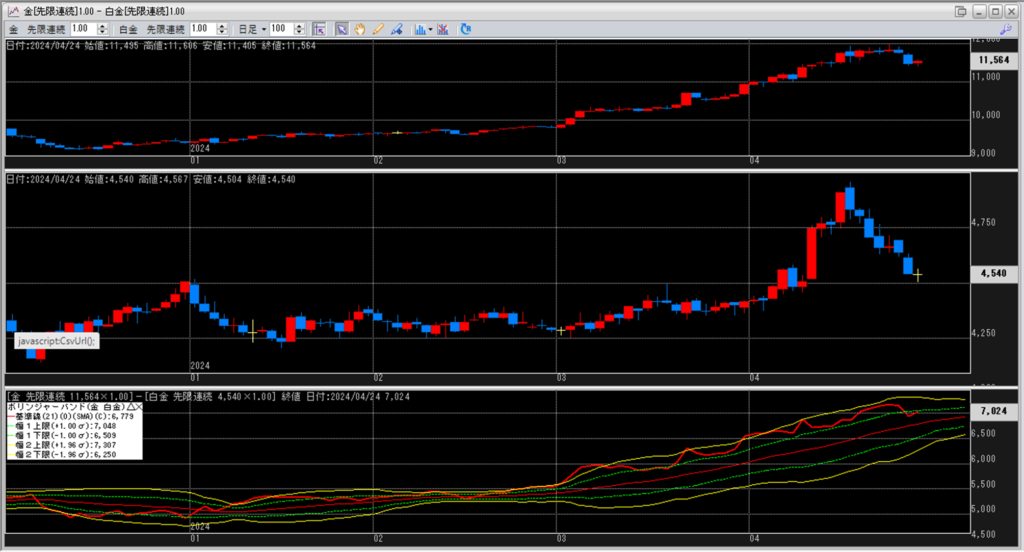Click the 金 symbol label in toolbar
Viewport: 1024px width, 552px height.
click(x=15, y=29)
